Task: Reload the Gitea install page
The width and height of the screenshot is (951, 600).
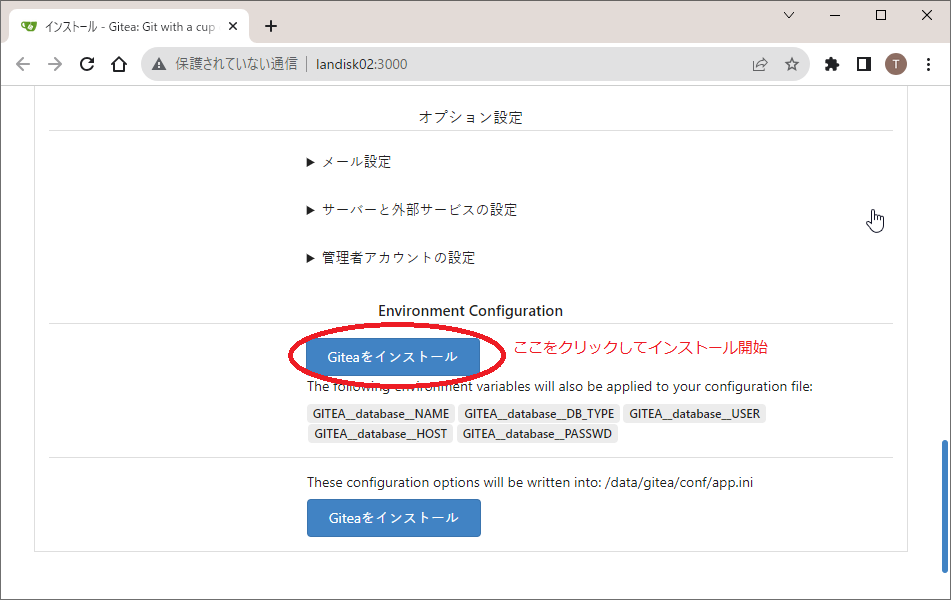Action: tap(87, 64)
